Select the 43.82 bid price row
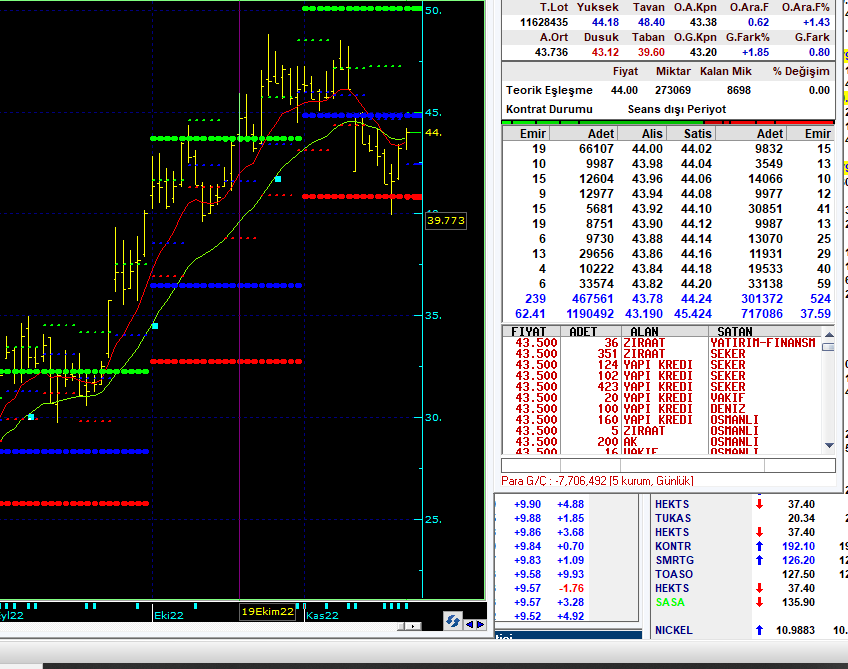Viewport: 848px width, 669px height. [x=647, y=284]
